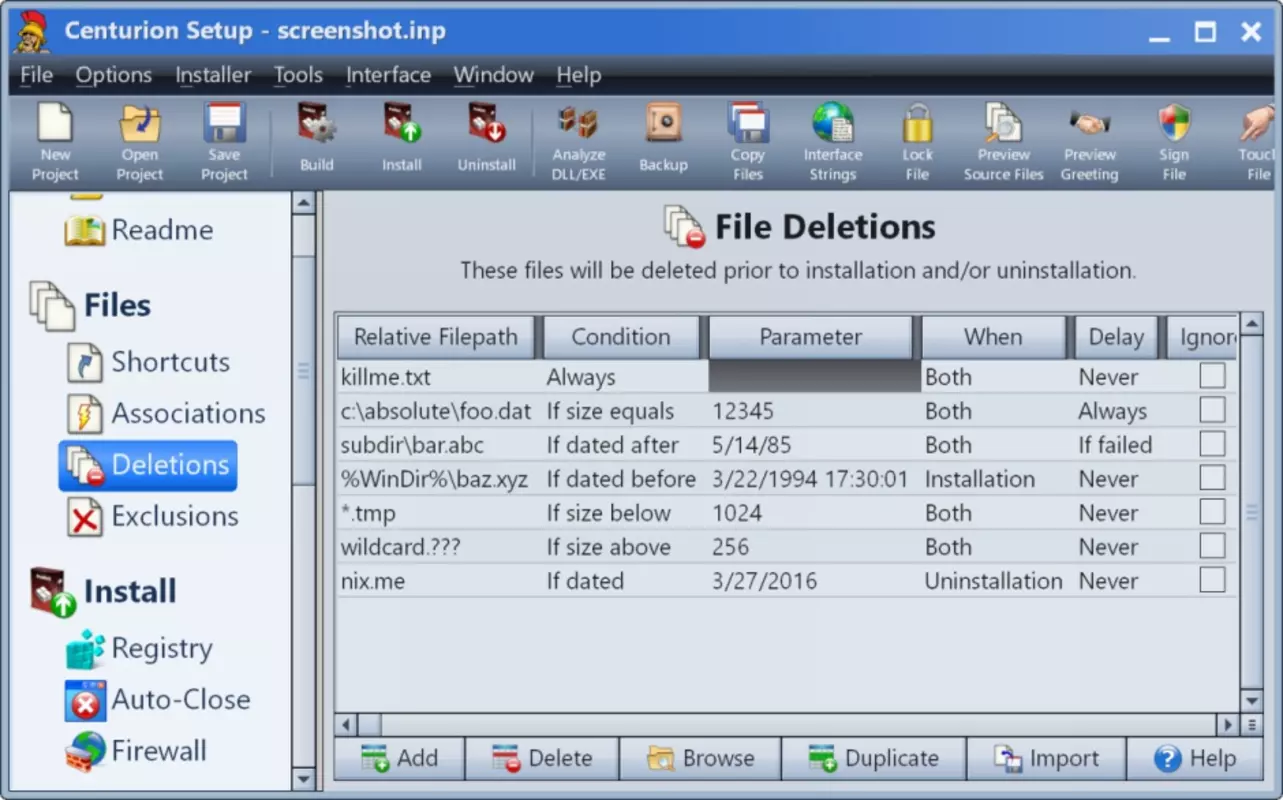Open Auto-Close page in sidebar
This screenshot has width=1283, height=800.
157,699
